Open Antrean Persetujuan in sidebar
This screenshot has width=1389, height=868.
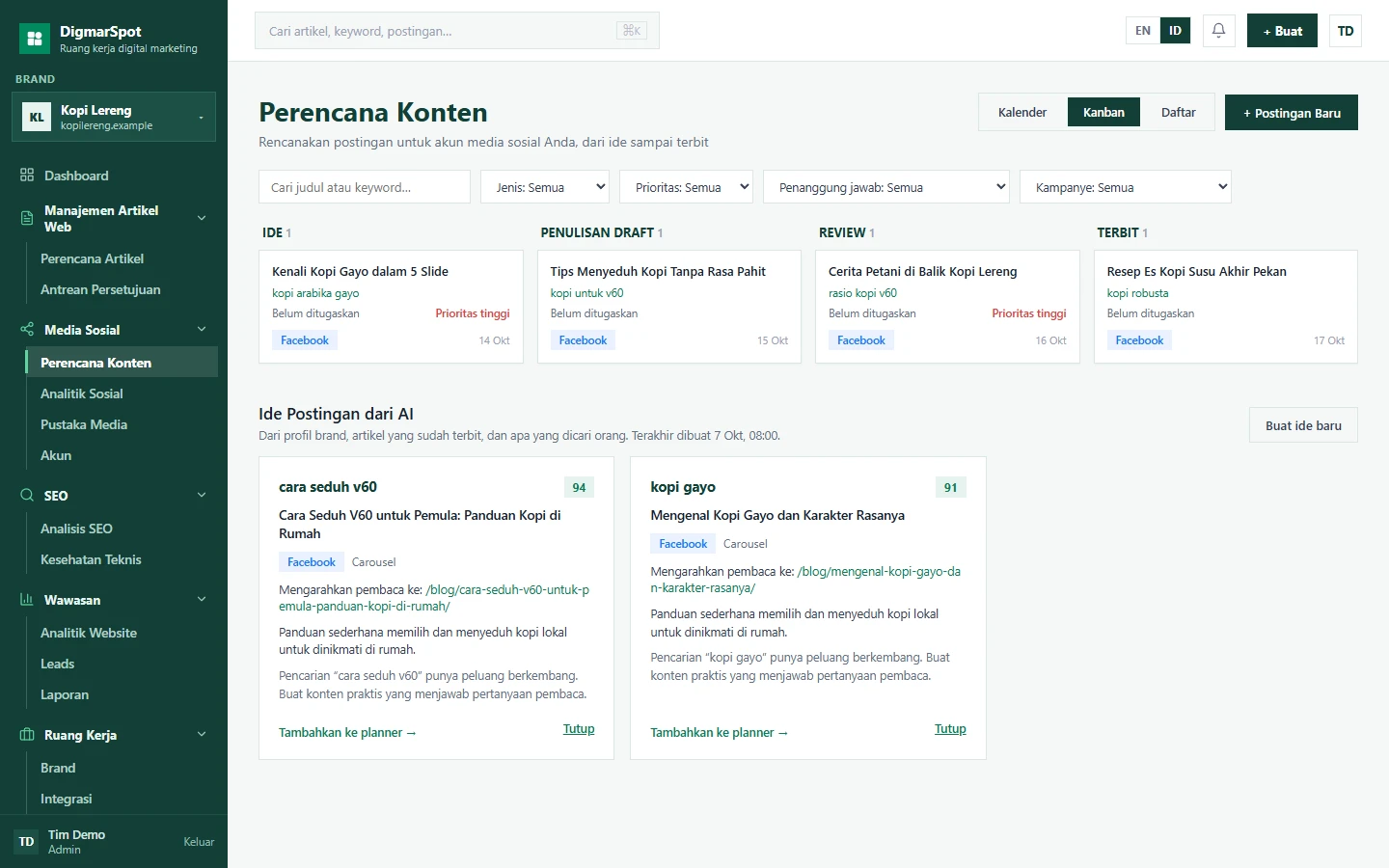tap(123, 289)
